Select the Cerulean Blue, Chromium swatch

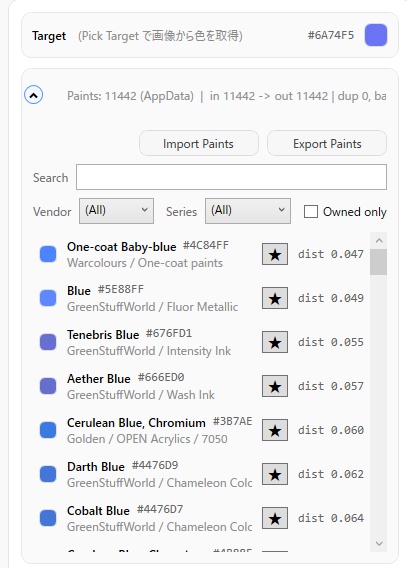pyautogui.click(x=48, y=430)
